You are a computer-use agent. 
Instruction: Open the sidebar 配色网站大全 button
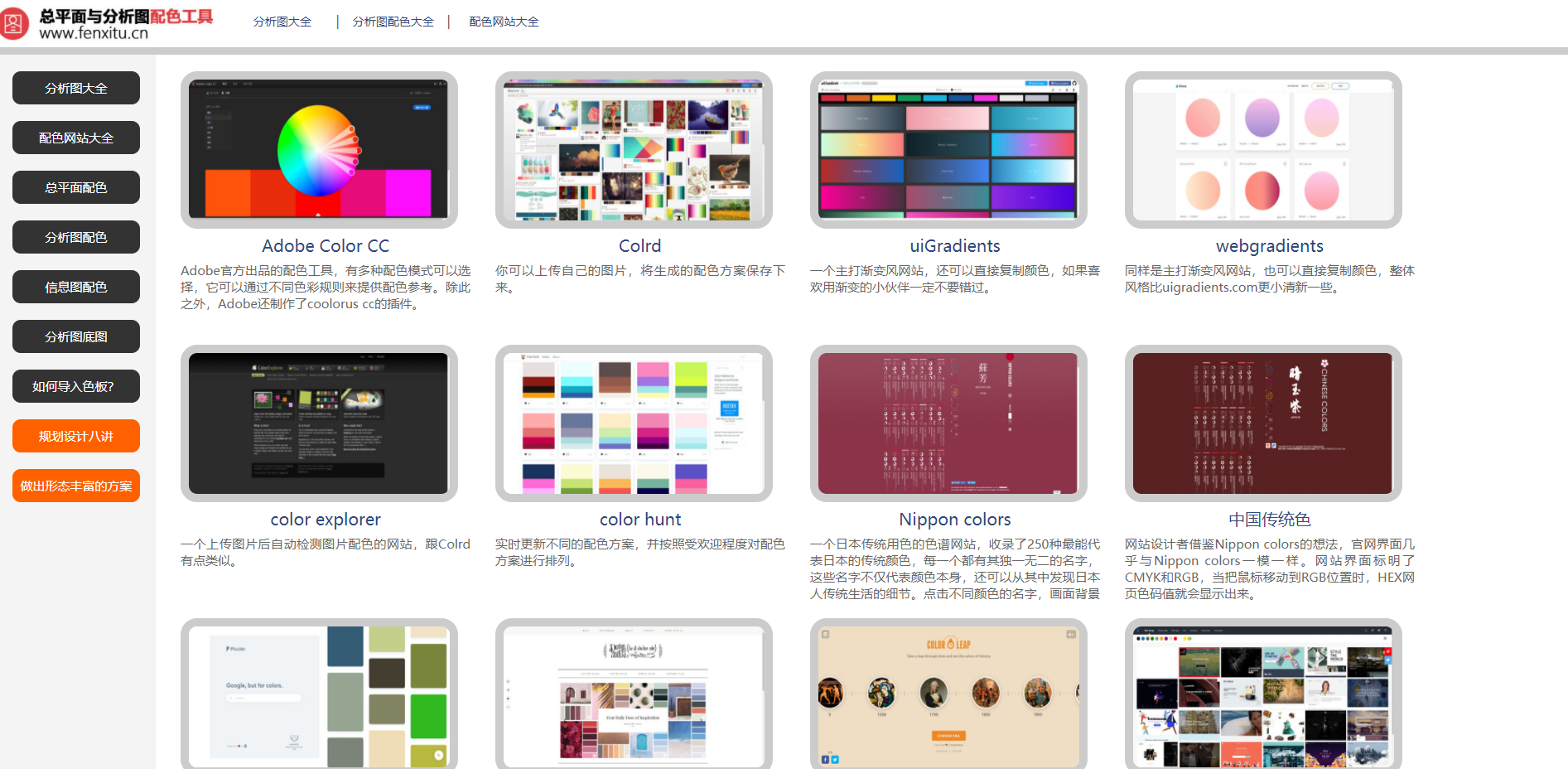(x=76, y=138)
